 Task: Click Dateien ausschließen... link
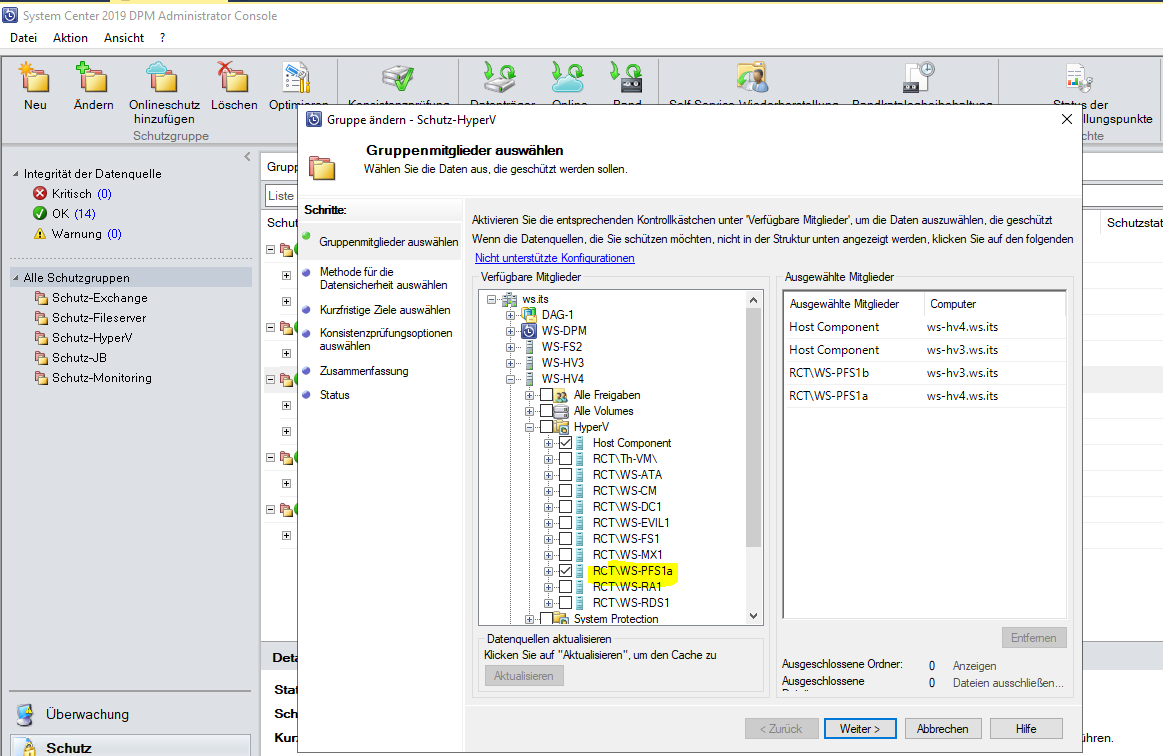(1008, 683)
